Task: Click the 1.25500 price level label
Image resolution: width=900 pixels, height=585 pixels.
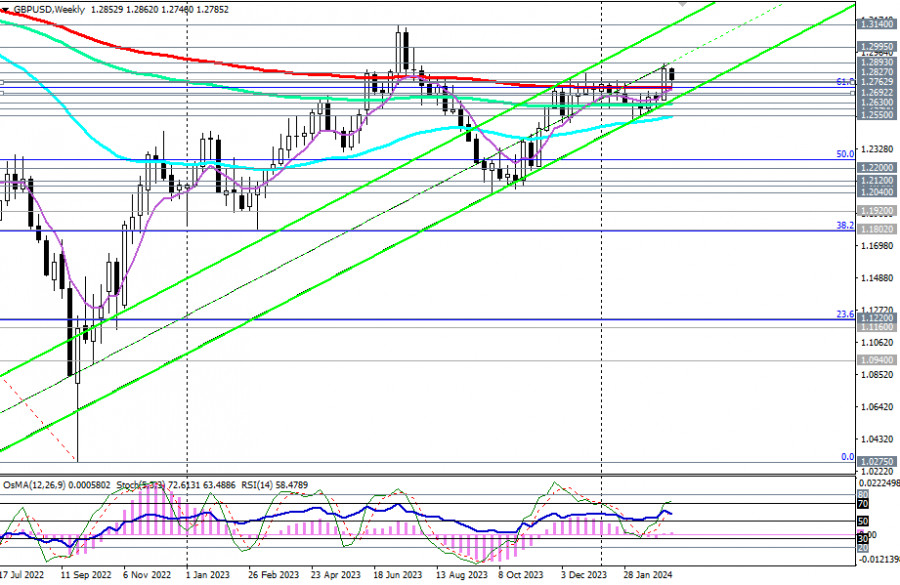Action: tap(876, 114)
